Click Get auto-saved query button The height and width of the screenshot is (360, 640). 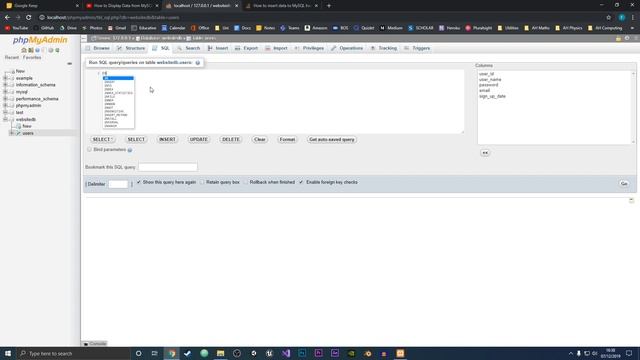[x=332, y=140]
